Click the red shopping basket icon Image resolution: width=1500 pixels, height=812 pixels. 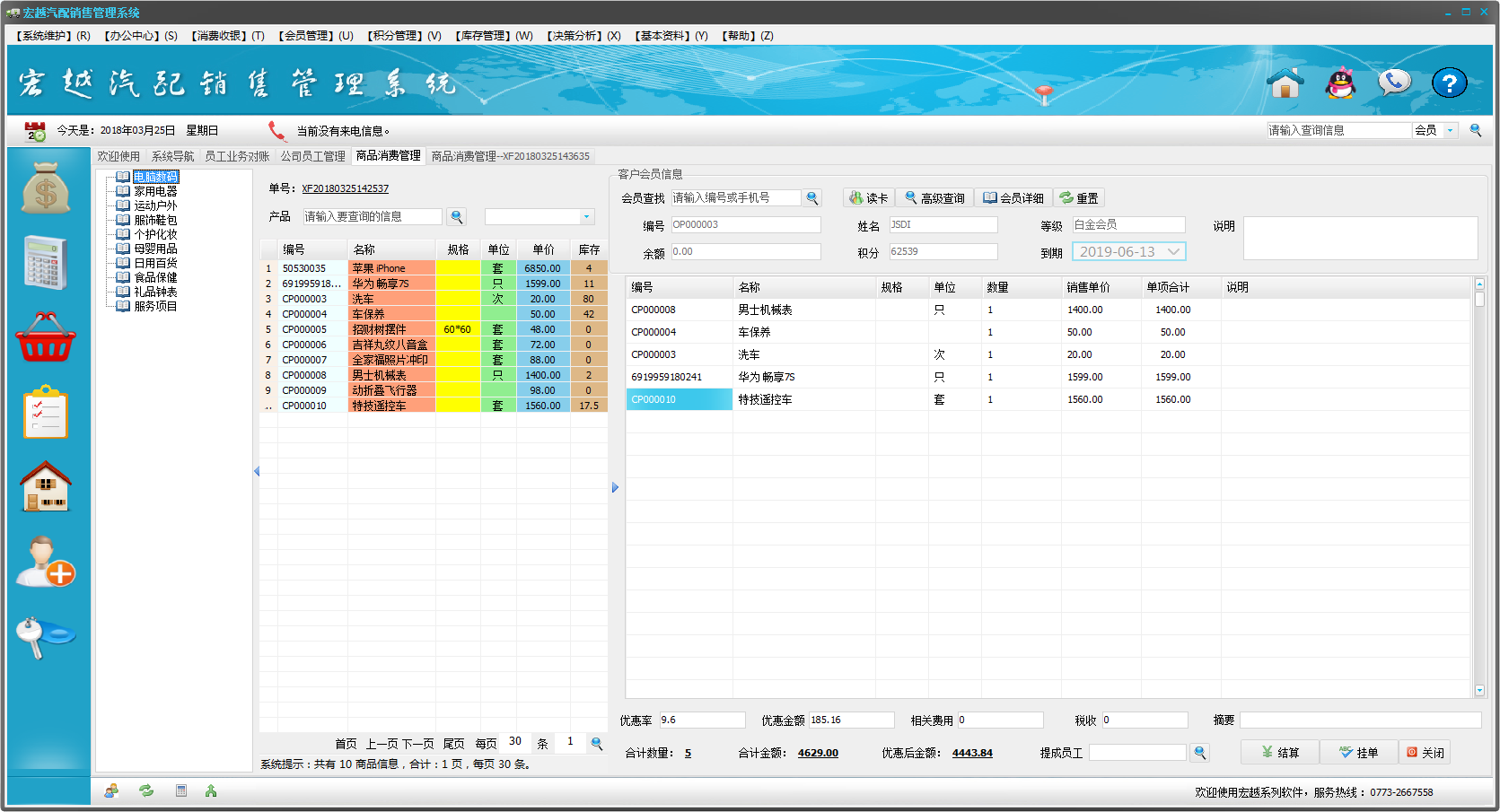click(46, 337)
